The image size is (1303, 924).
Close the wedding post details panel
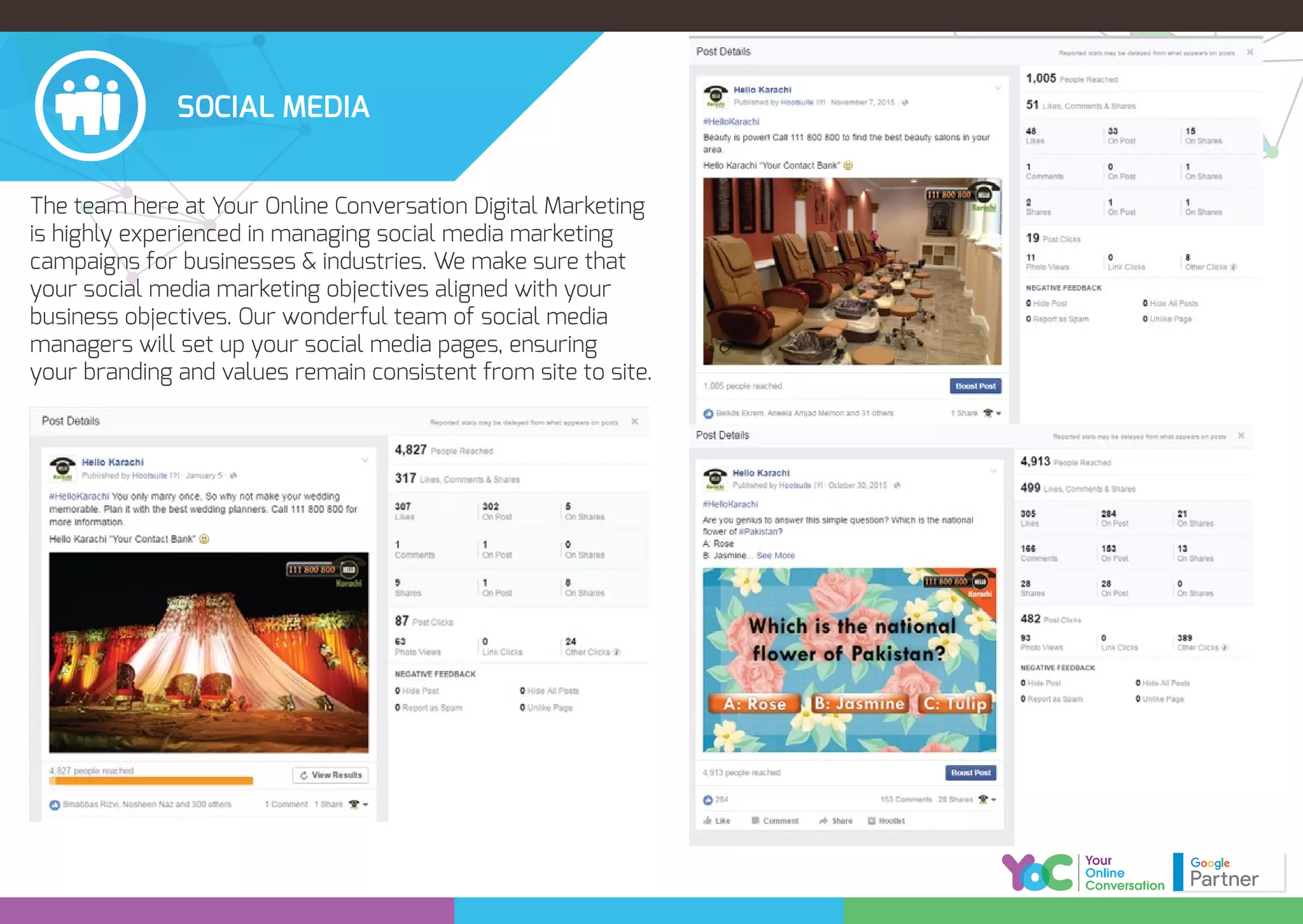tap(634, 421)
